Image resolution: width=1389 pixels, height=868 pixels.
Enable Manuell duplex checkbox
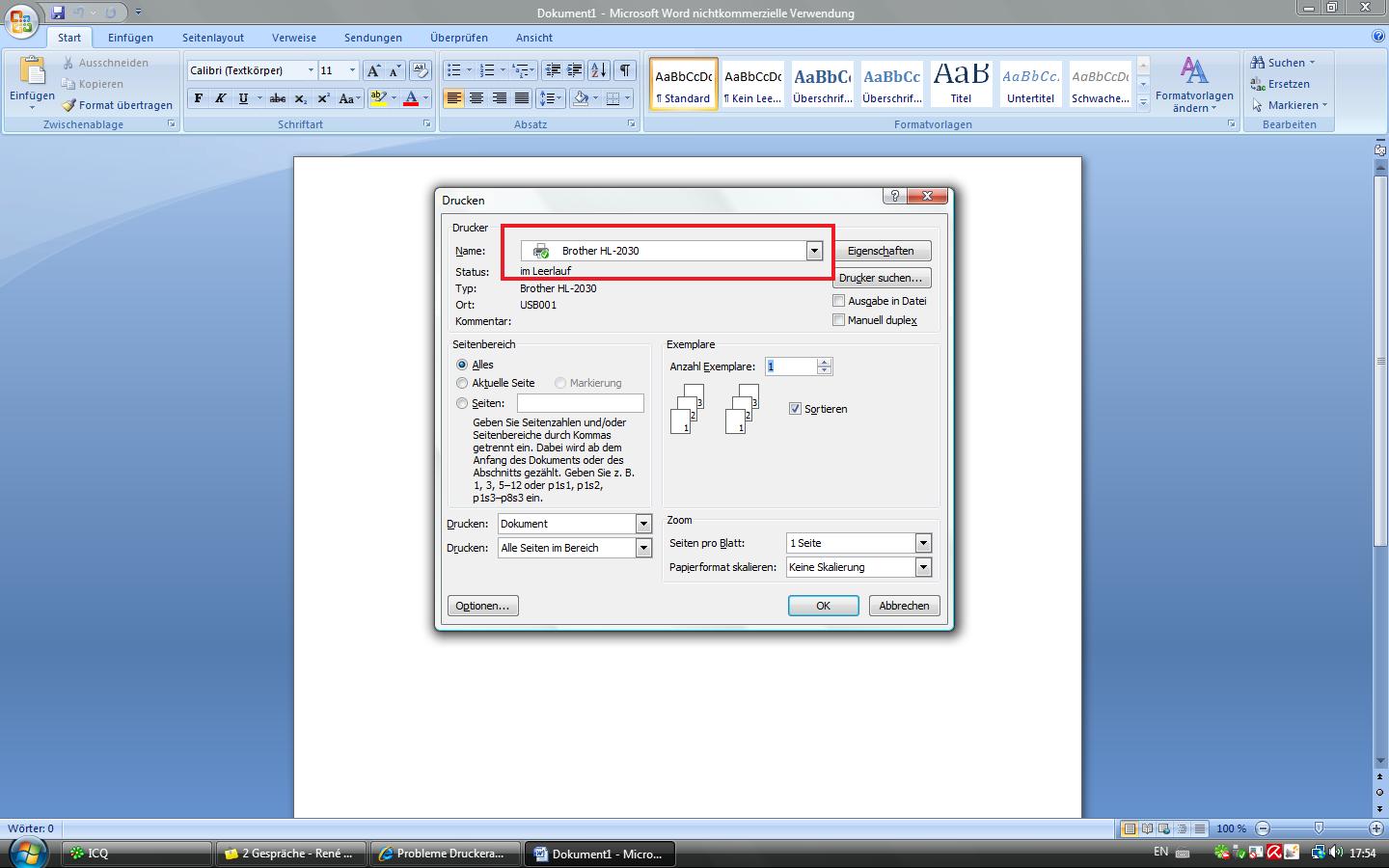[x=839, y=320]
